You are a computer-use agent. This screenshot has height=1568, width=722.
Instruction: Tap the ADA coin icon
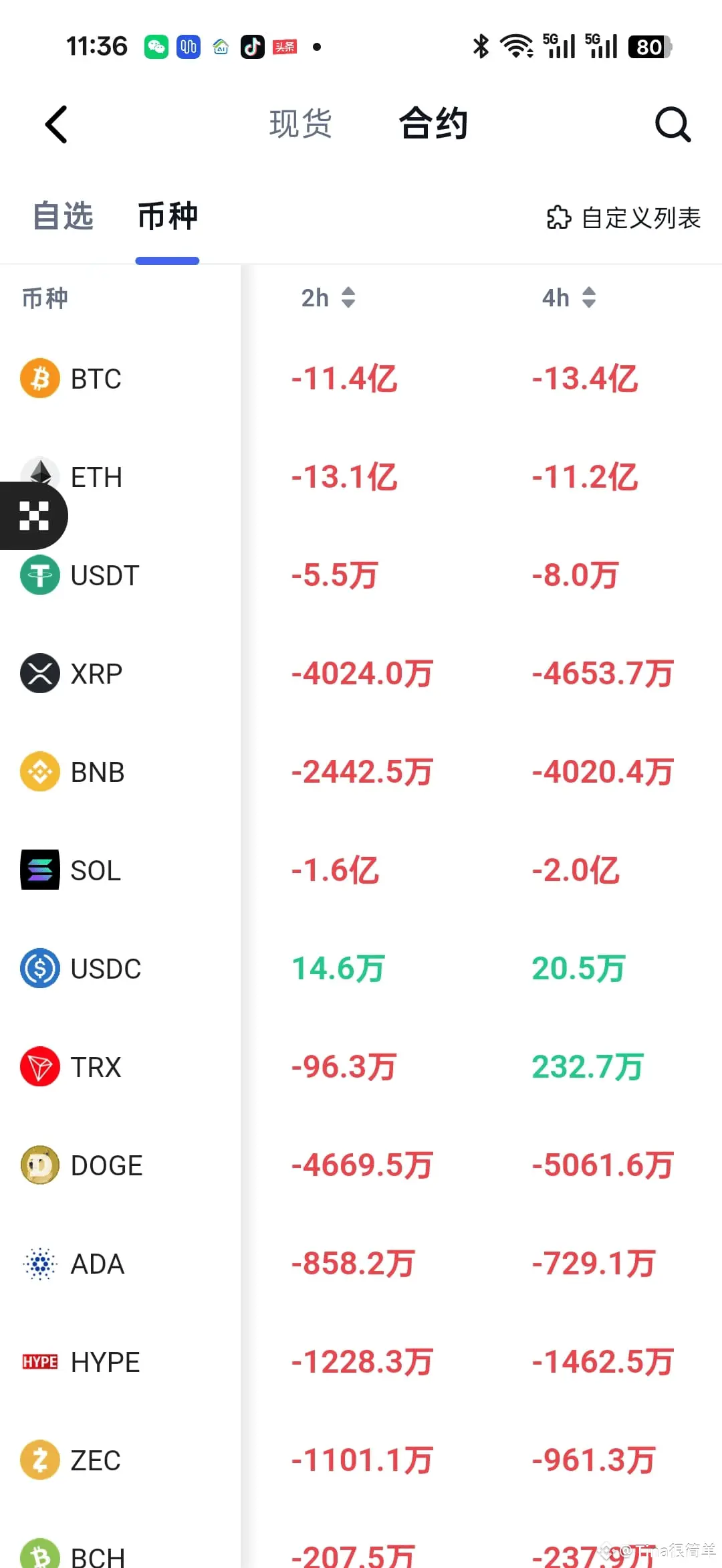pos(40,1263)
